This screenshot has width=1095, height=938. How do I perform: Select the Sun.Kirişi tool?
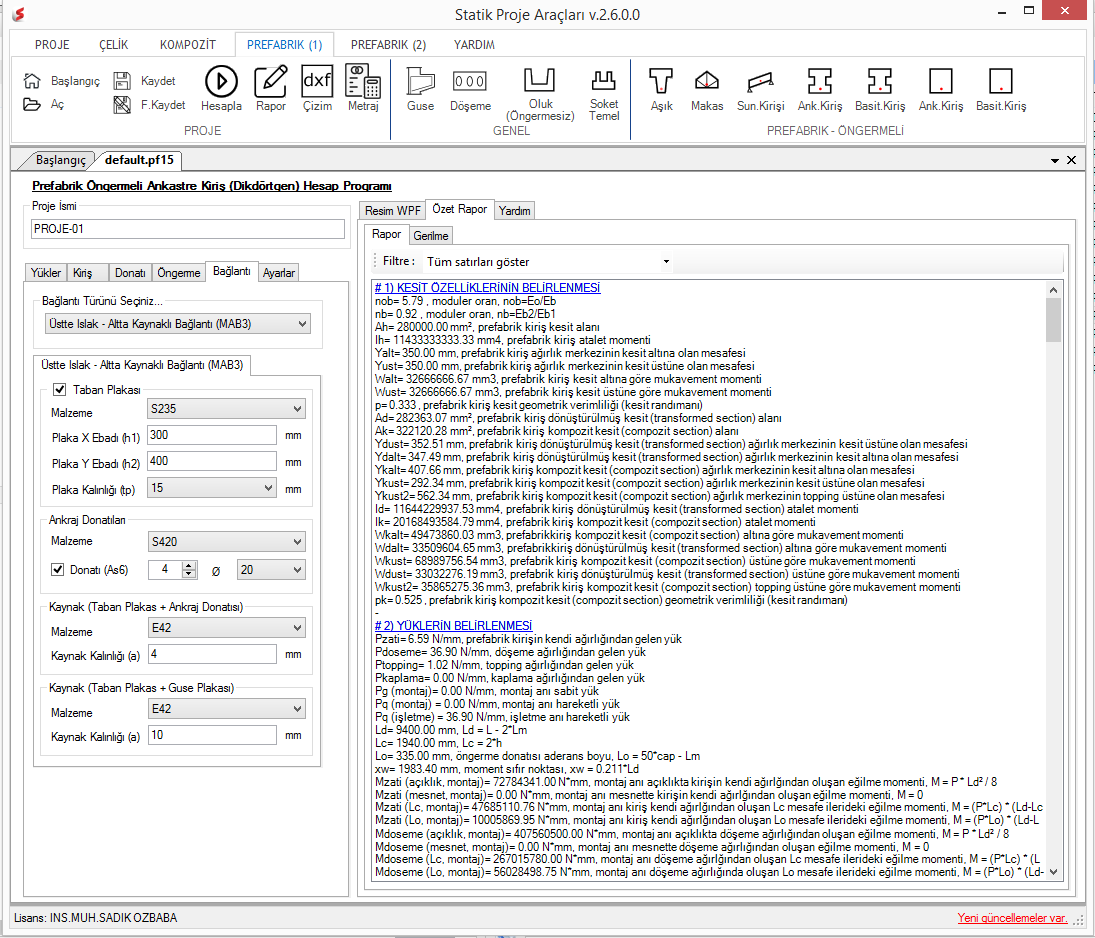(760, 89)
